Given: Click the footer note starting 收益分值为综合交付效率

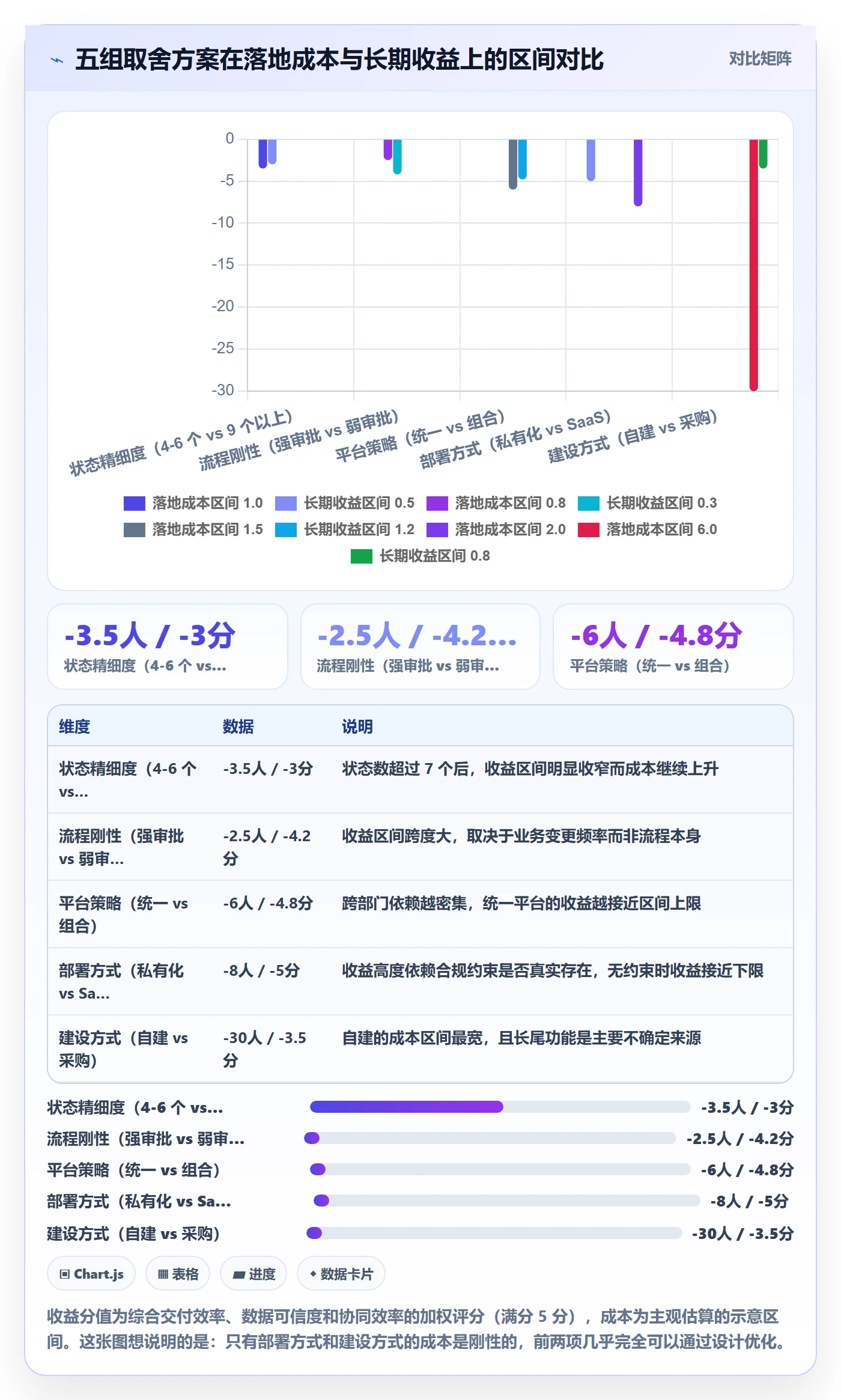Looking at the screenshot, I should click(419, 1329).
